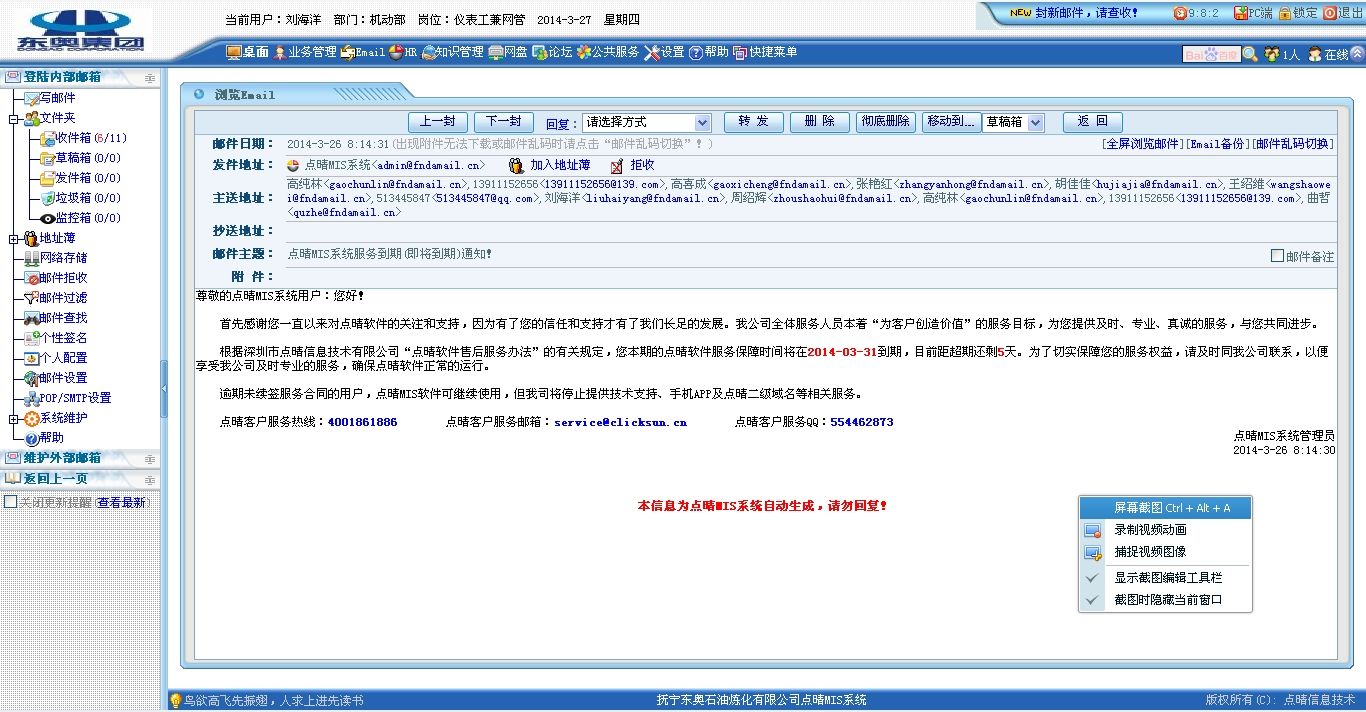The width and height of the screenshot is (1366, 712).
Task: Click the Baidu search magnifier icon
Action: 1250,54
